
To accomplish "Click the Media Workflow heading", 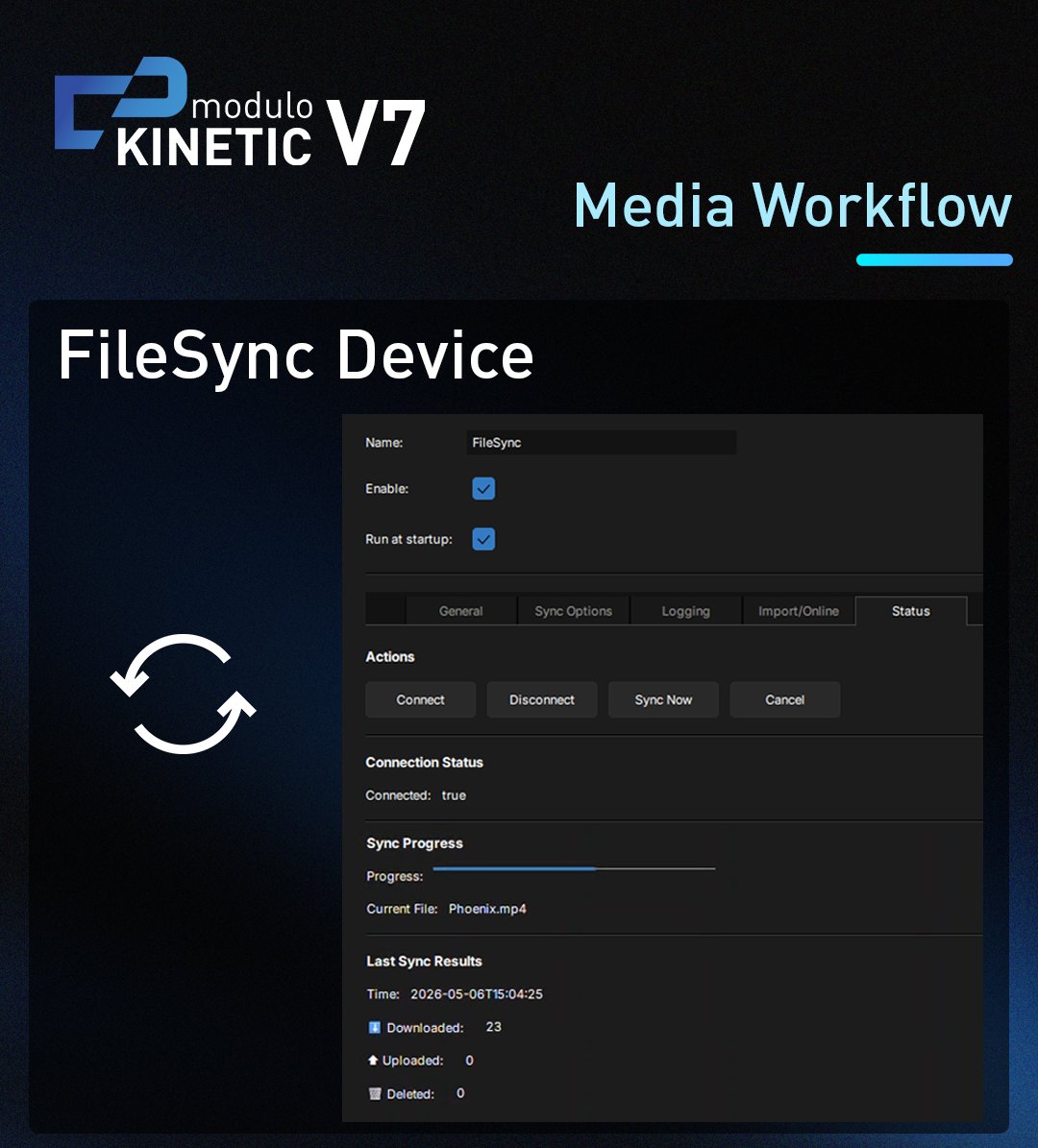I will tap(793, 205).
